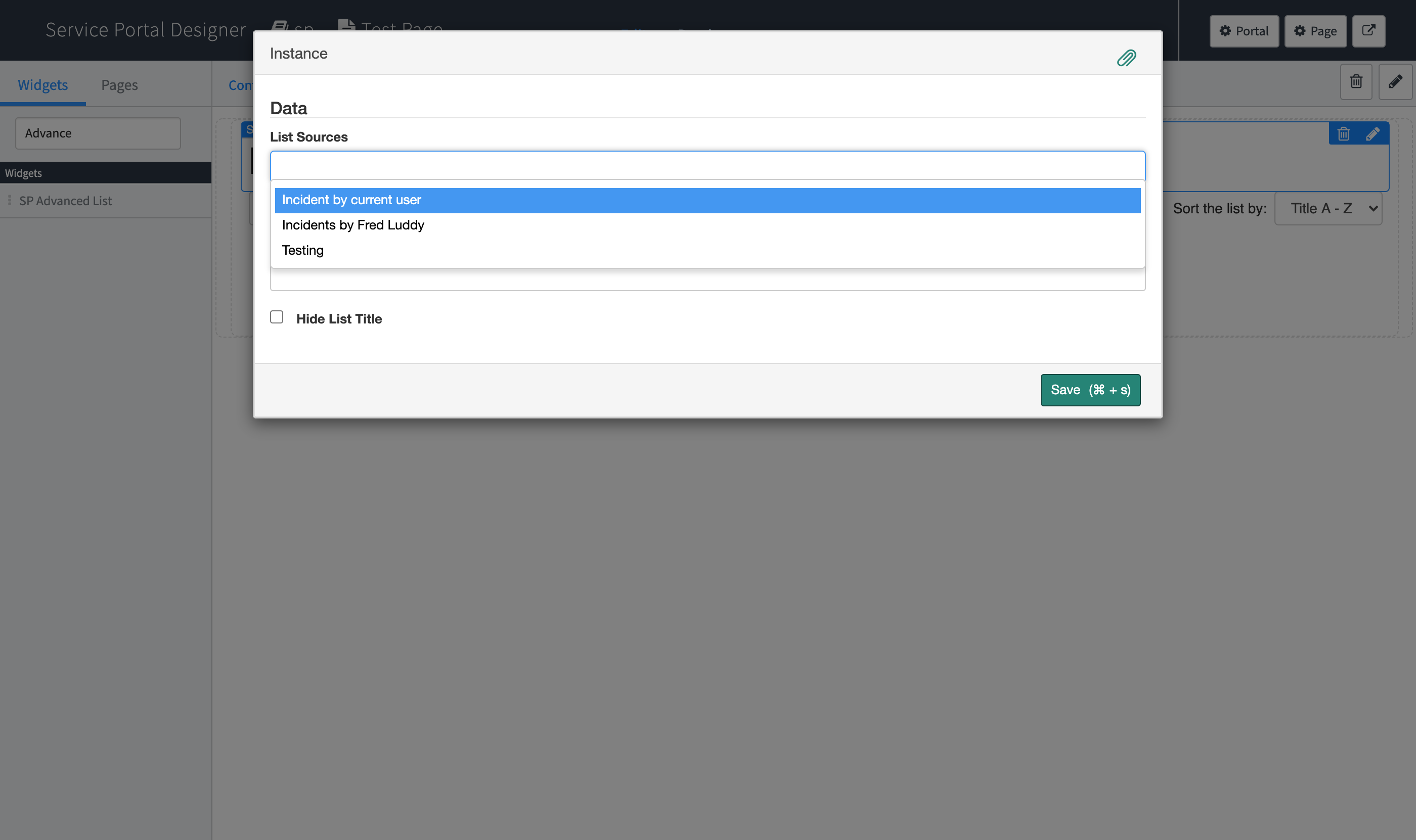Grab the SP Advanced List drag handle
This screenshot has height=840, width=1416.
tap(9, 200)
